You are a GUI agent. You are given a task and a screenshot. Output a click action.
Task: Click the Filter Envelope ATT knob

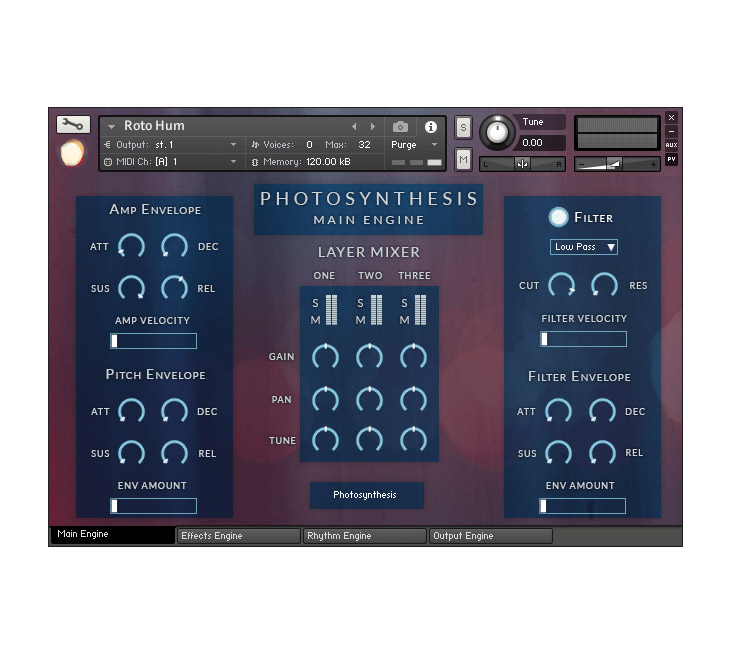[558, 412]
